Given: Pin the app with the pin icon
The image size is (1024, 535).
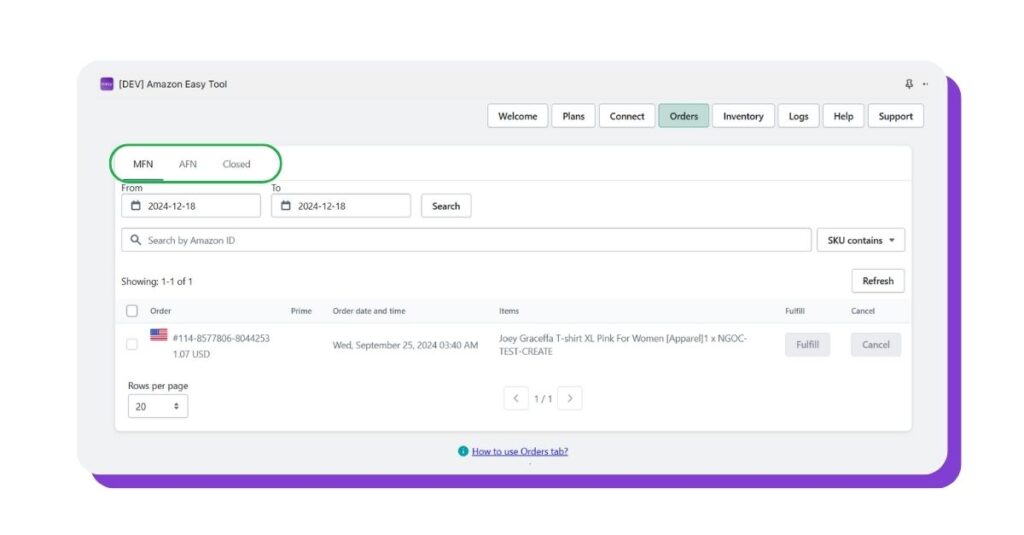Looking at the screenshot, I should click(909, 84).
